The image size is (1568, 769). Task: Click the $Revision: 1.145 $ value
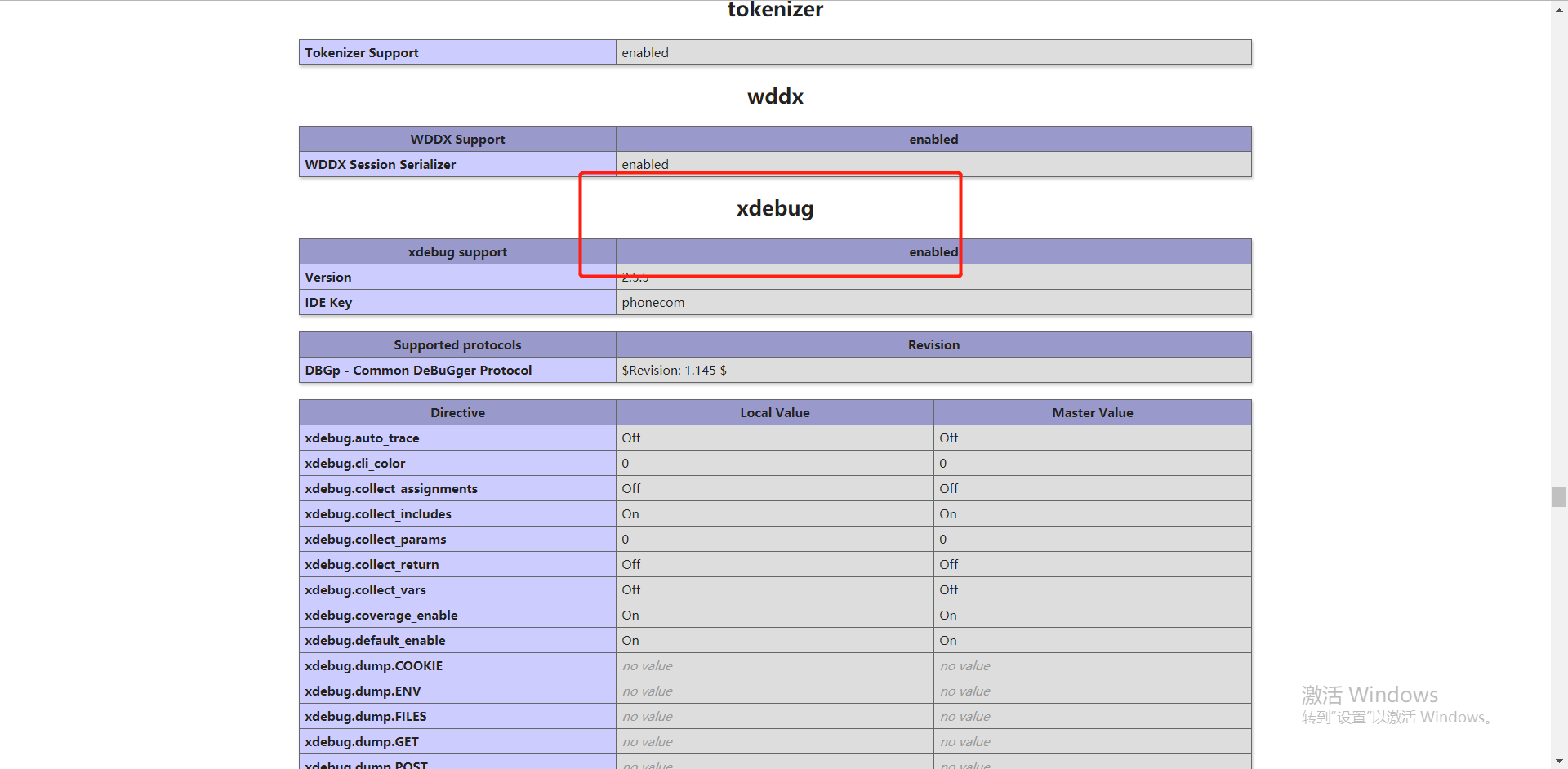[x=674, y=371]
